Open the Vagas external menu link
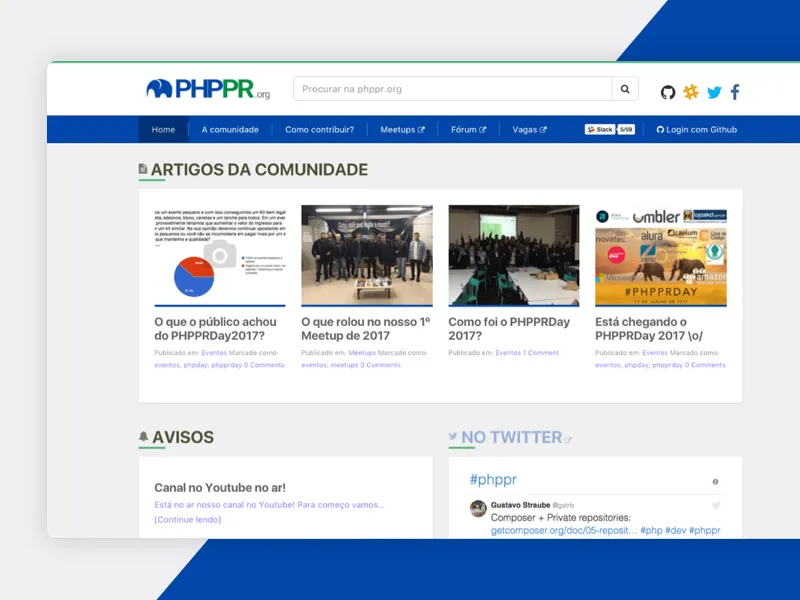The width and height of the screenshot is (800, 600). point(530,130)
